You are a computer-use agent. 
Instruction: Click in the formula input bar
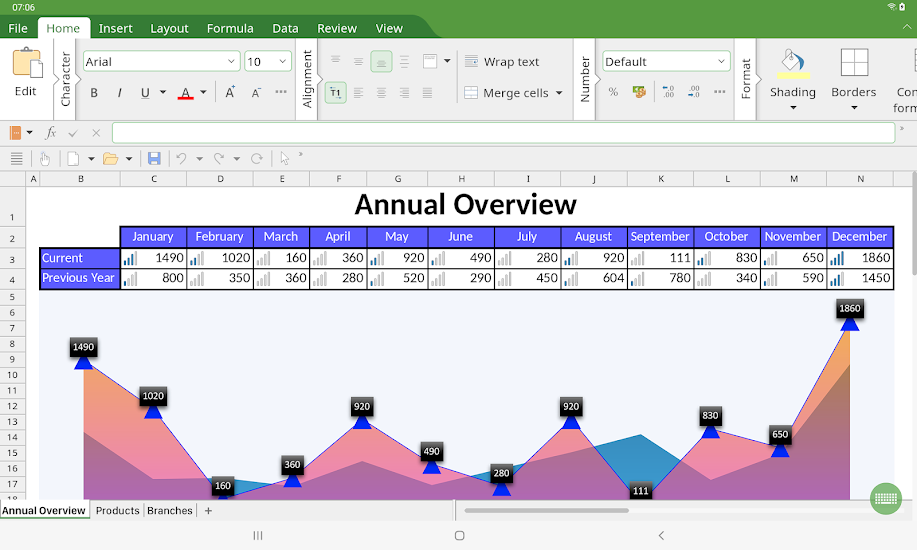pos(500,133)
